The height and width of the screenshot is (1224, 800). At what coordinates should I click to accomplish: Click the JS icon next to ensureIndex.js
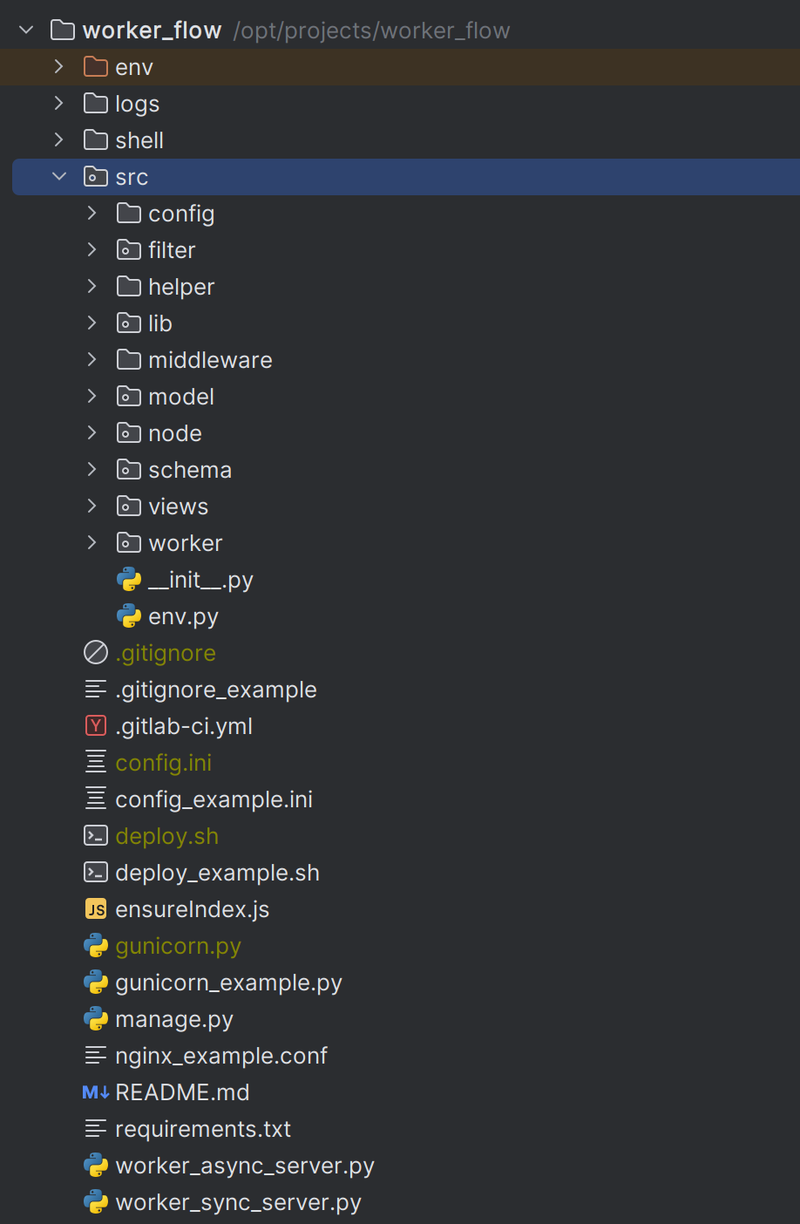pos(96,909)
